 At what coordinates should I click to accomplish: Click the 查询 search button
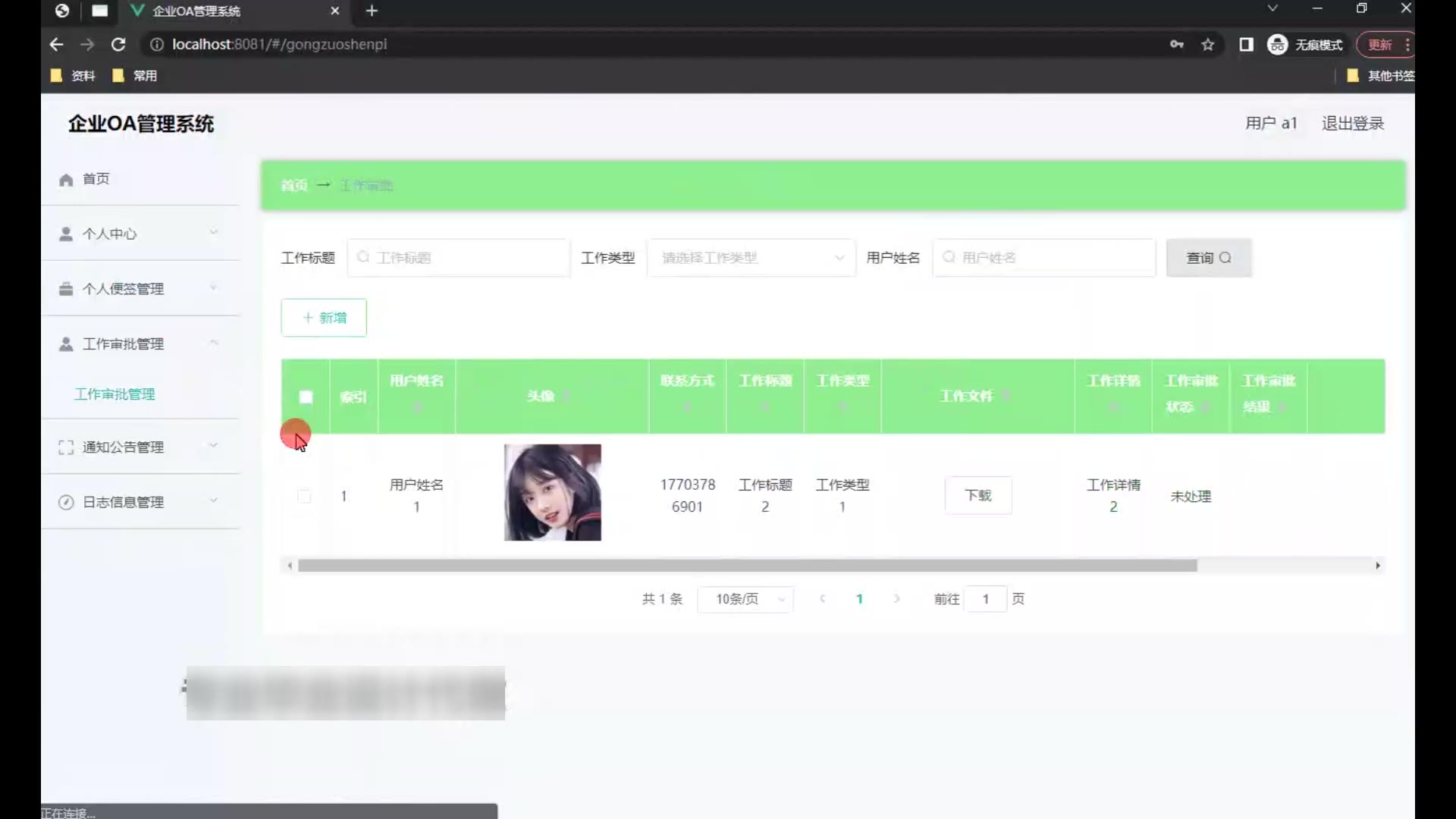point(1208,258)
